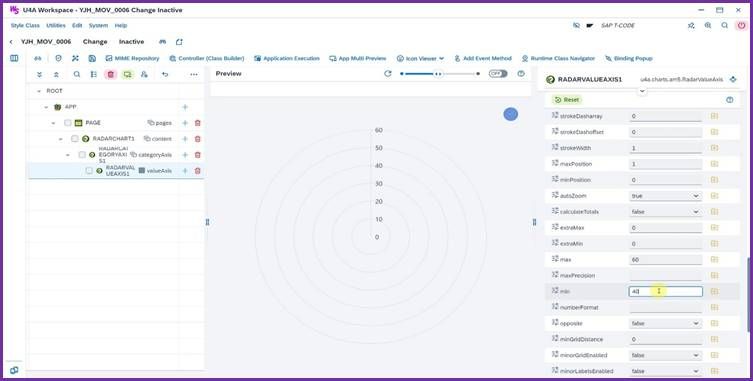Collapse the APP tree node

(46, 107)
